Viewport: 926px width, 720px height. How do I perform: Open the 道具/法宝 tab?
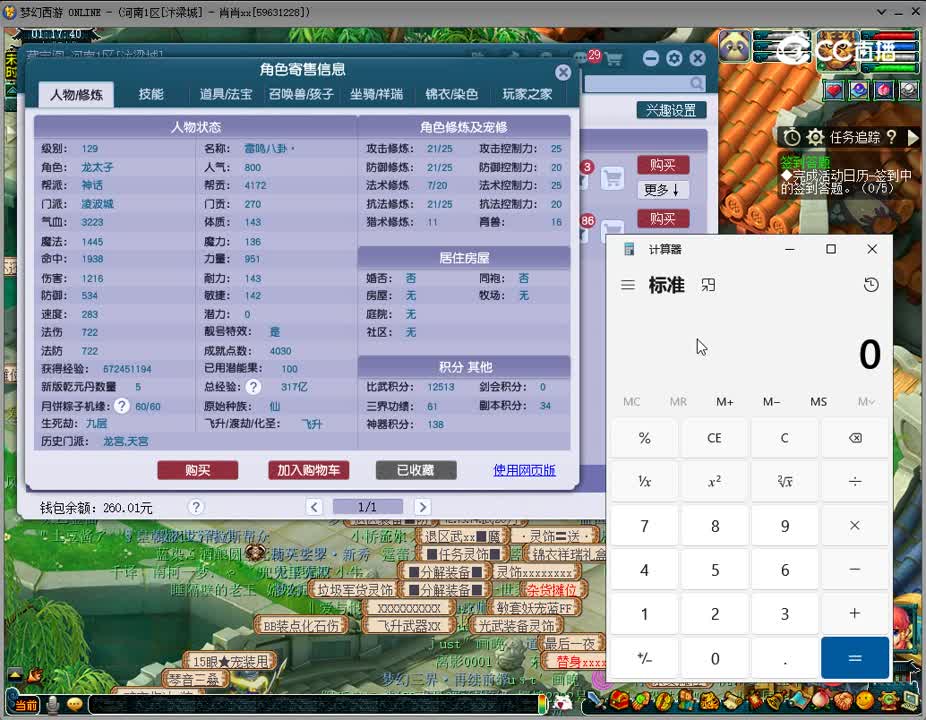[x=226, y=95]
